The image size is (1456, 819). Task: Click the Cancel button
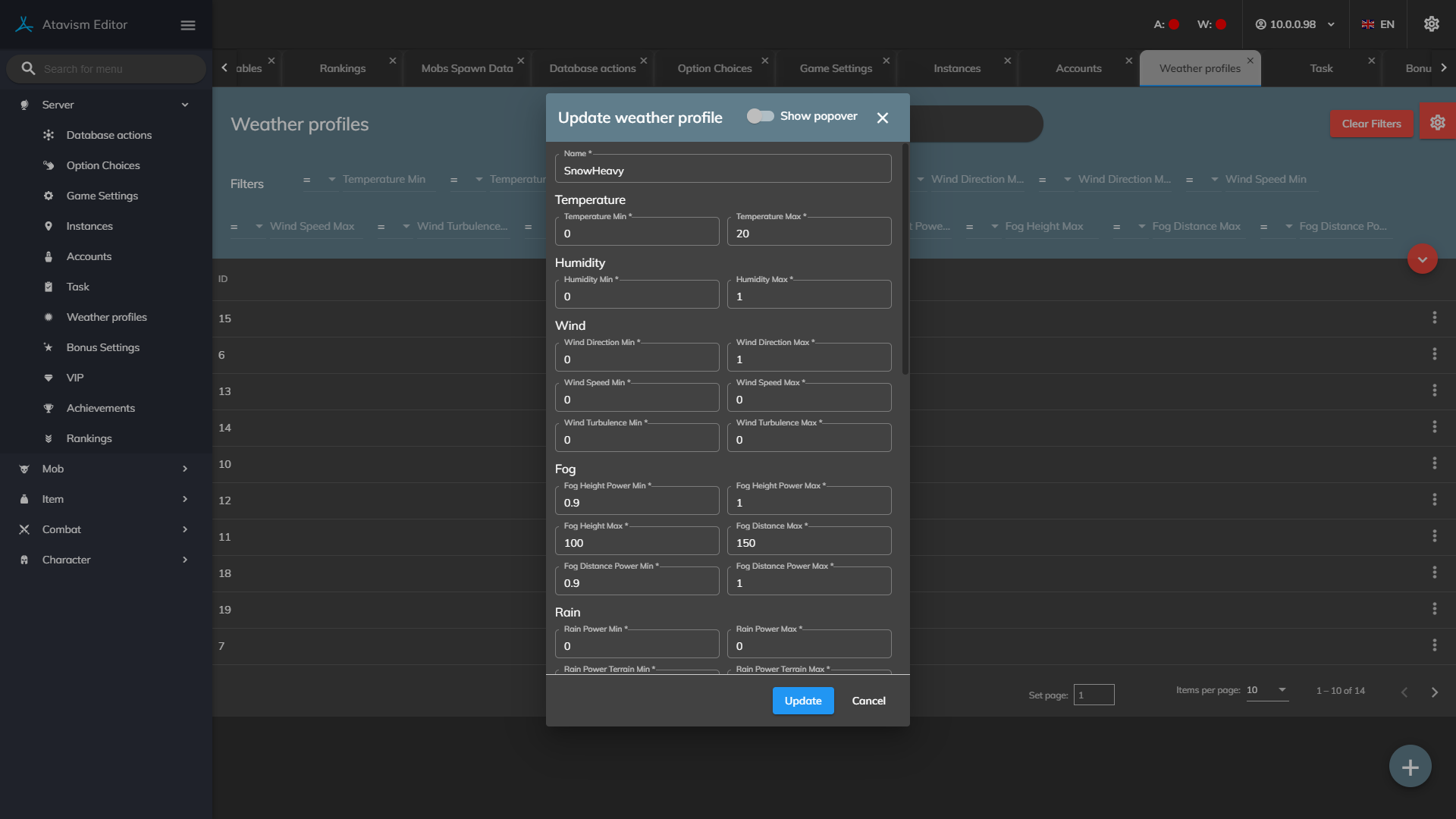point(868,701)
